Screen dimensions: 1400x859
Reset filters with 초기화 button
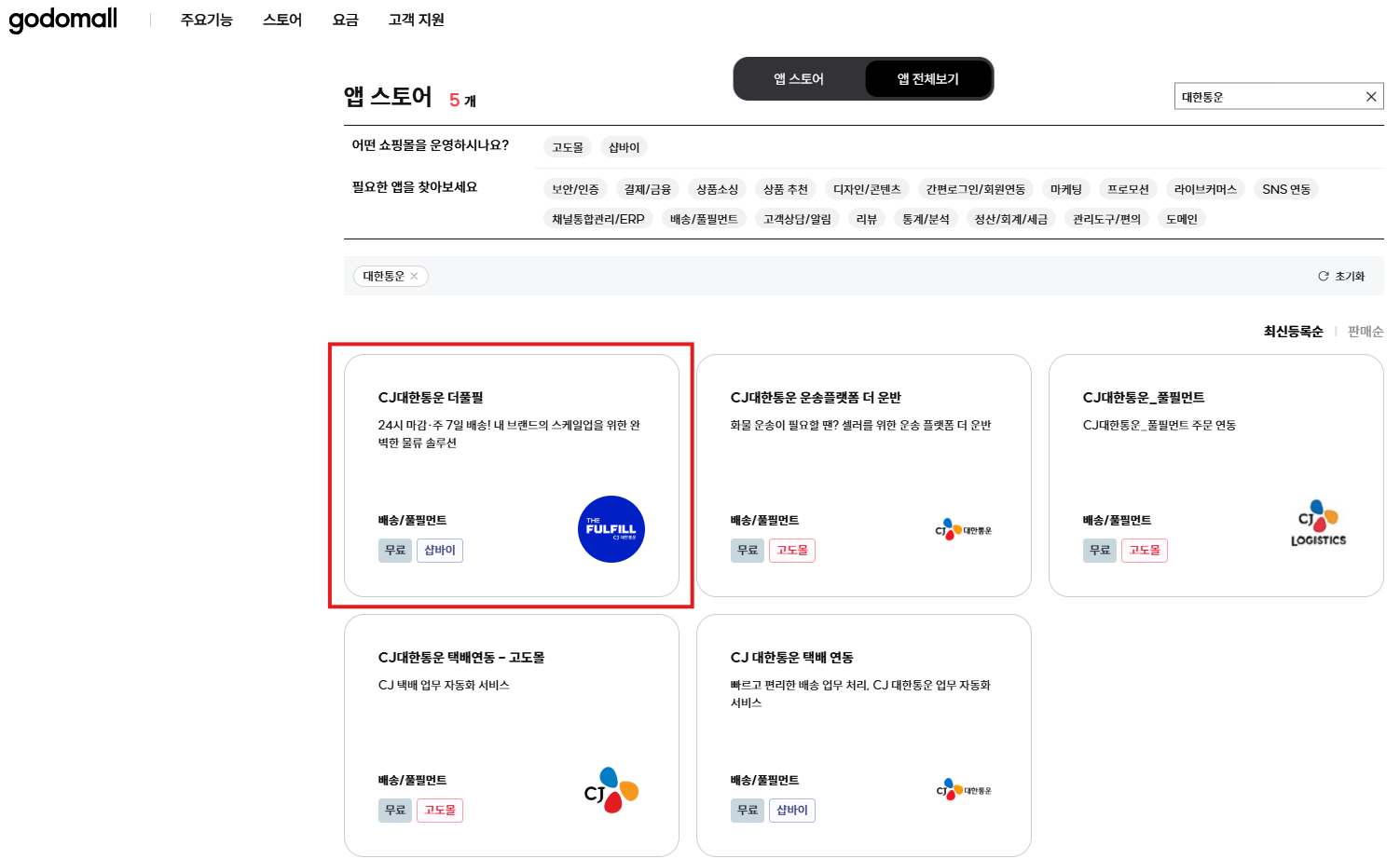point(1341,277)
